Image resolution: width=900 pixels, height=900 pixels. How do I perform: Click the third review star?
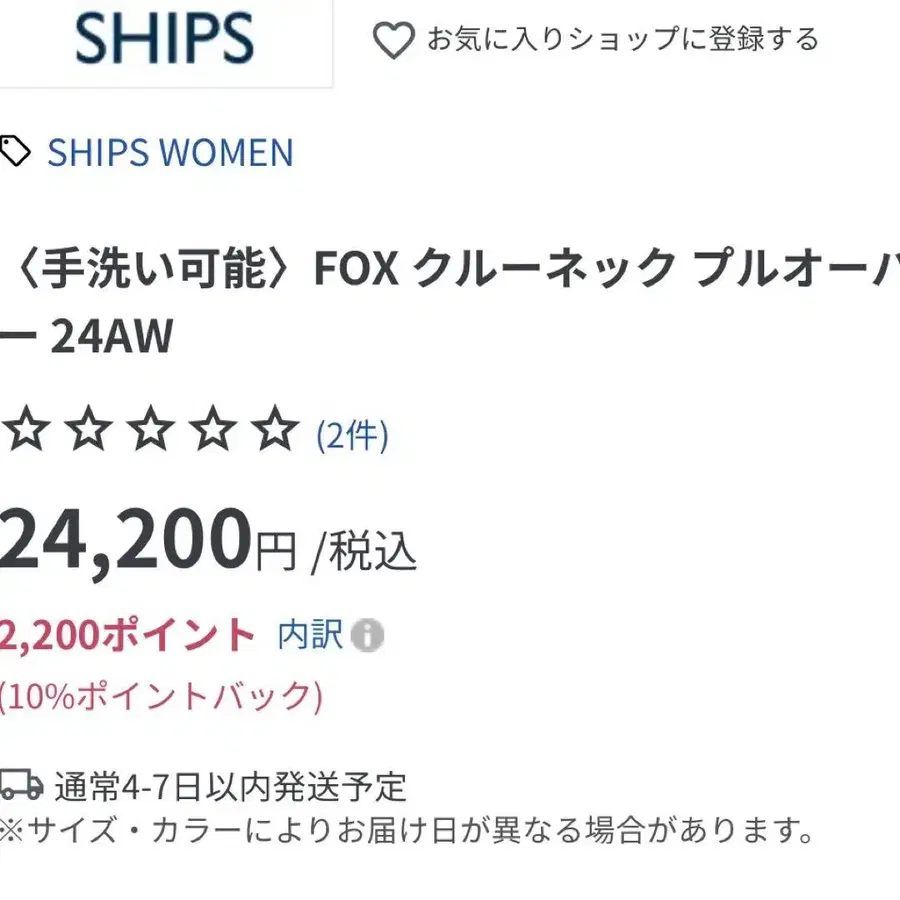[x=151, y=432]
